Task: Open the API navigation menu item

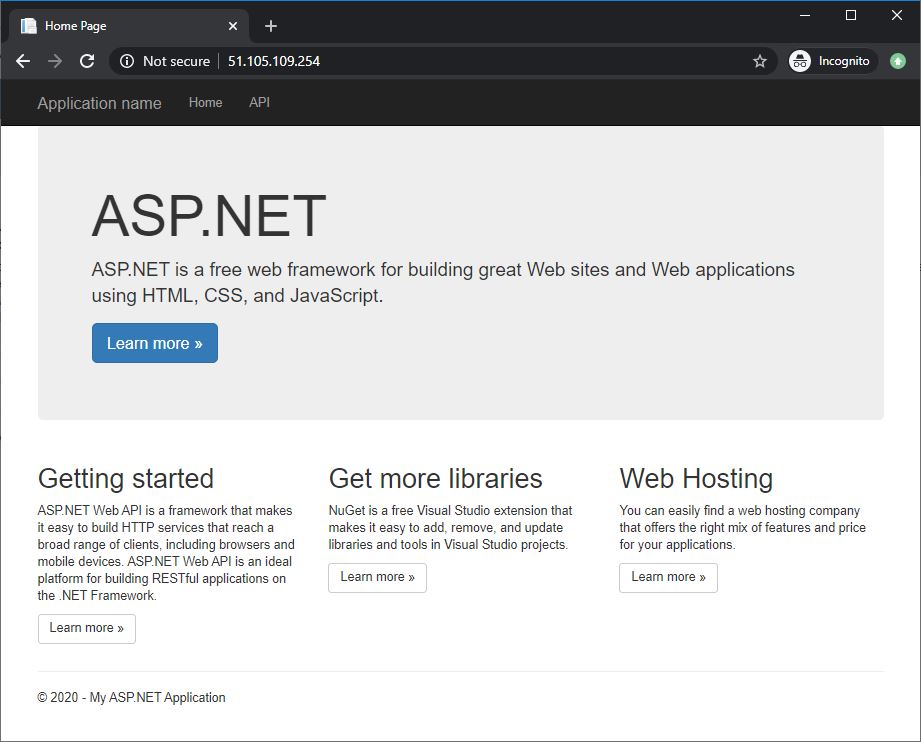Action: (x=259, y=102)
